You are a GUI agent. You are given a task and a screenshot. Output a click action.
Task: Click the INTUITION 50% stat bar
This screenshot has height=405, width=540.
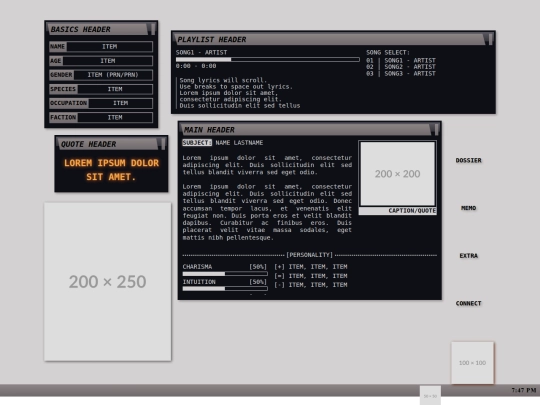(x=225, y=289)
